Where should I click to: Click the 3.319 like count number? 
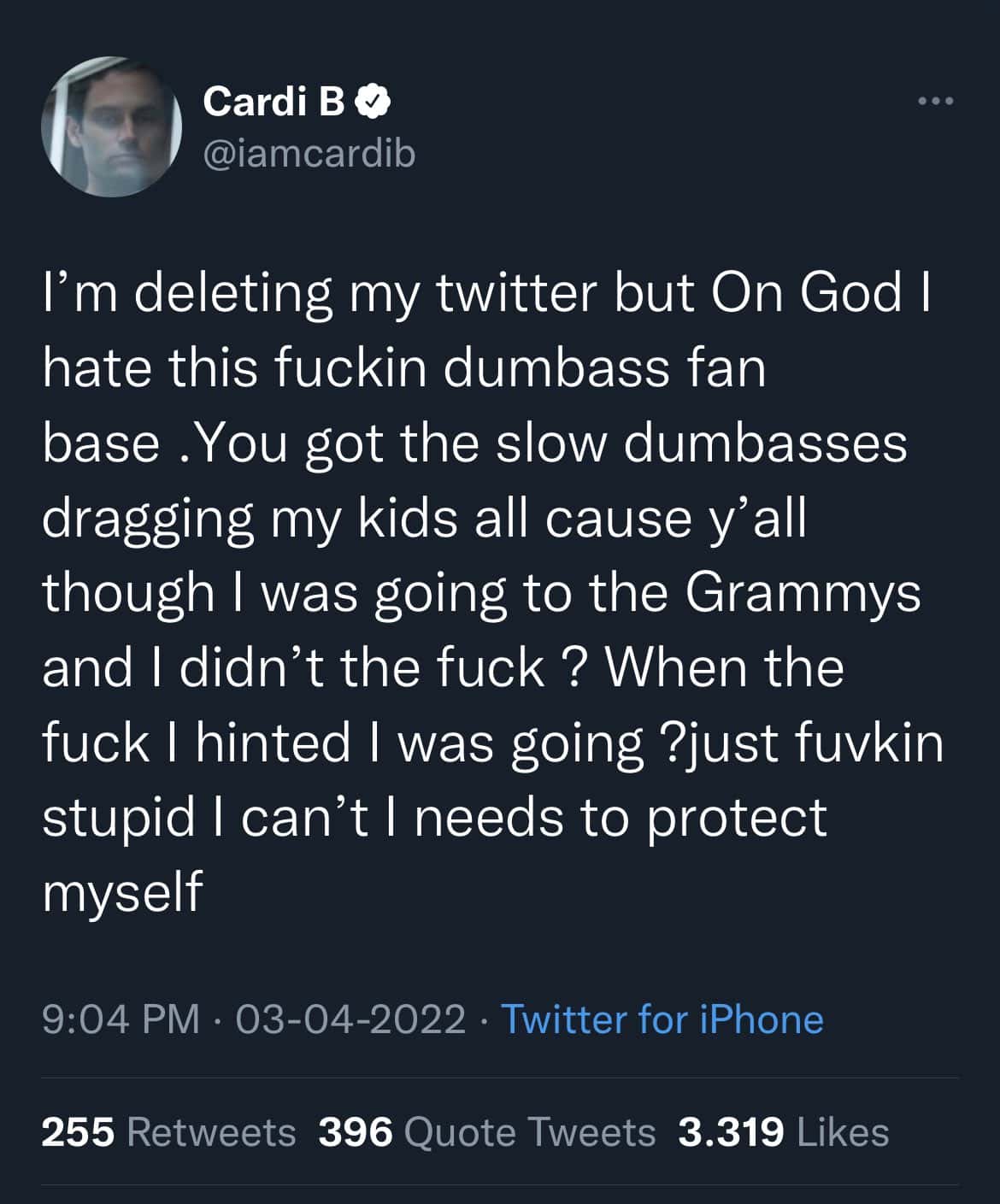coord(731,1133)
